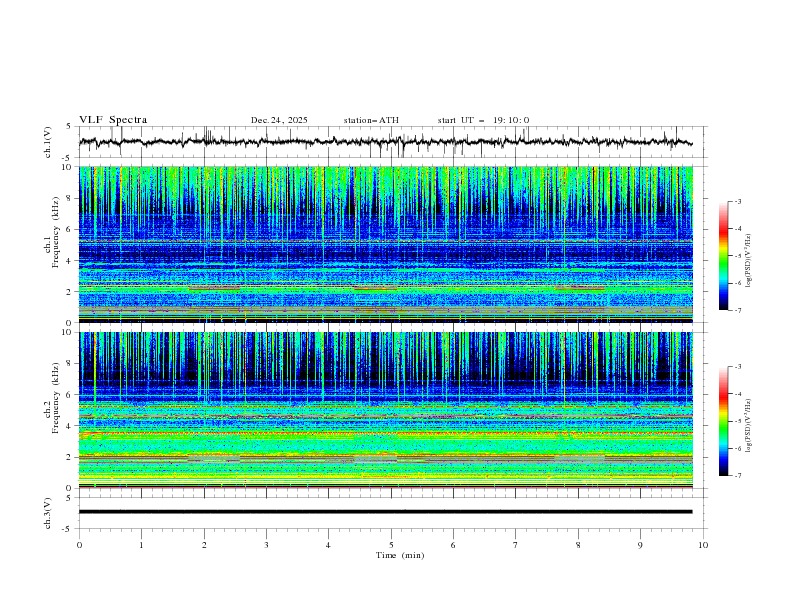Click the start UT 19:10:0 timestamp

483,120
